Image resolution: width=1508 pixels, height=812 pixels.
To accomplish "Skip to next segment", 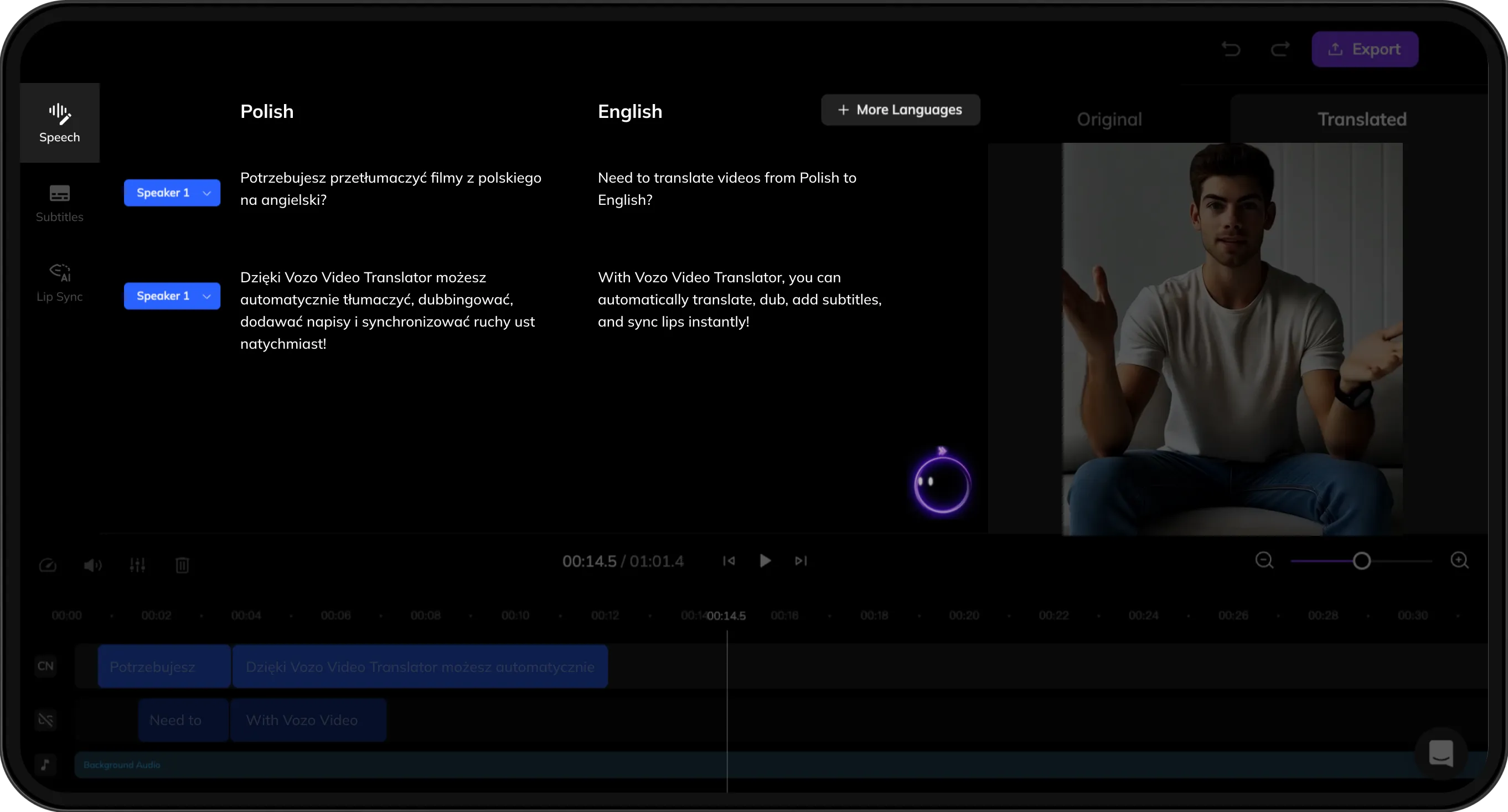I will point(801,561).
